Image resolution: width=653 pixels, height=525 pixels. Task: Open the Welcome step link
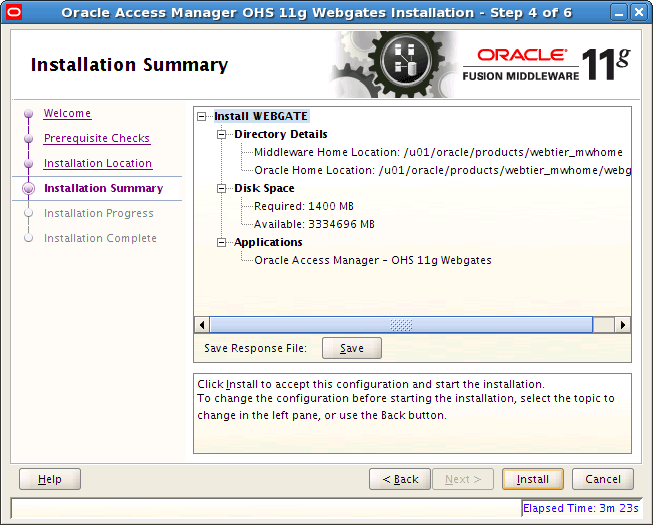[67, 113]
